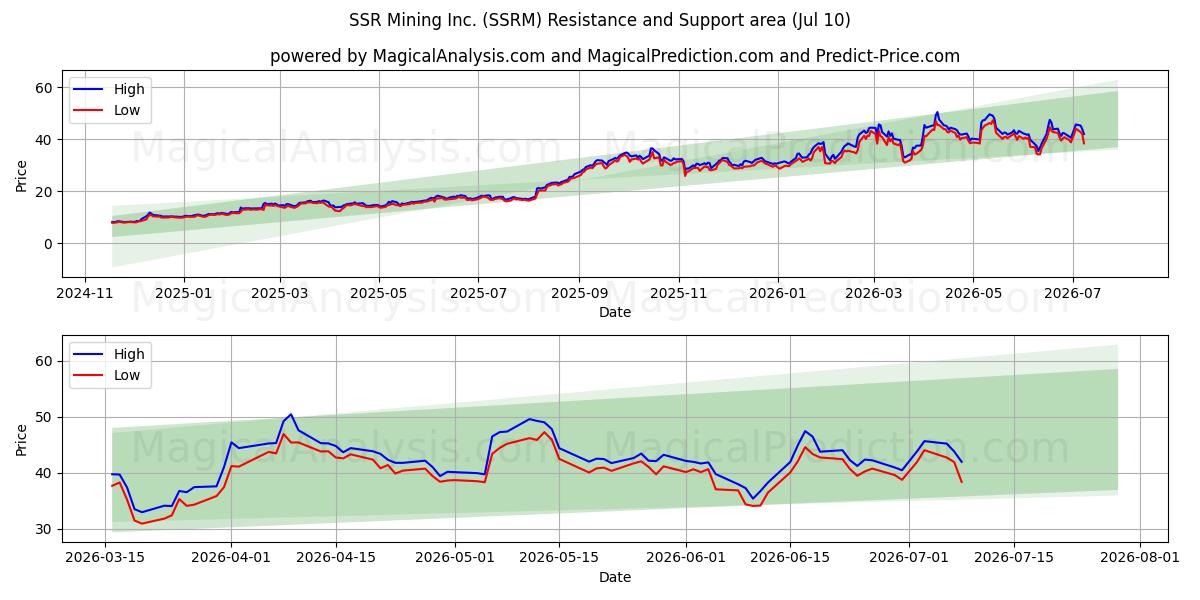Click the '2024-11' x-axis label in the top chart
Screen dimensions: 1200x600
pos(84,294)
